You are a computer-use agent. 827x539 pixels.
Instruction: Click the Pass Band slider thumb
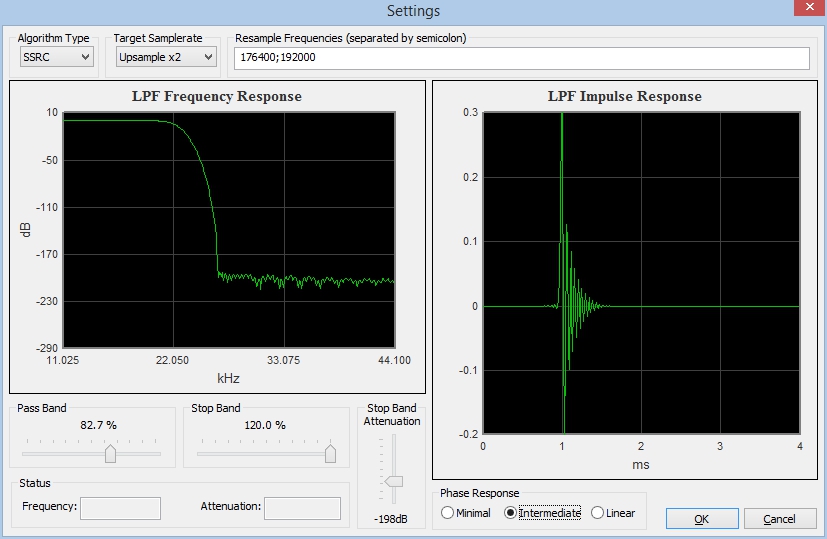pyautogui.click(x=110, y=455)
